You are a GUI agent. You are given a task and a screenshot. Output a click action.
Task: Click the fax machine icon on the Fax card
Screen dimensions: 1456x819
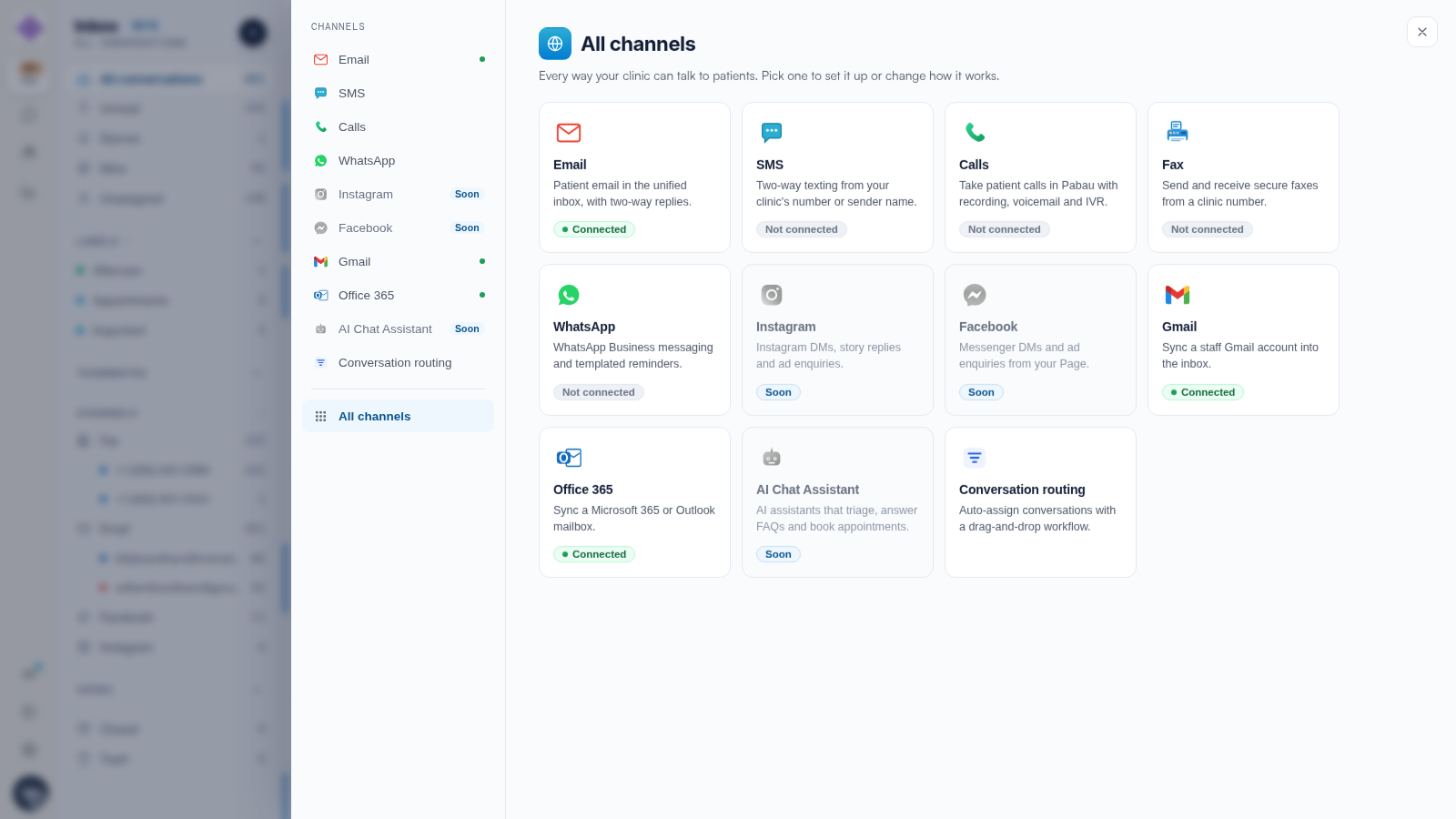[x=1178, y=133]
